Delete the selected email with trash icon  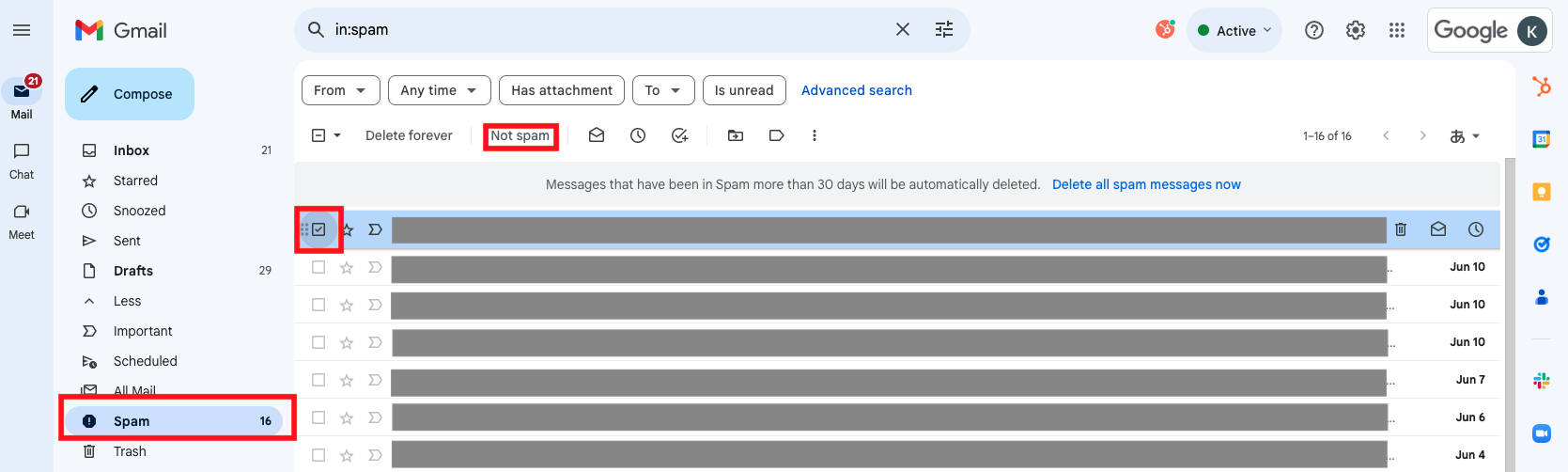coord(1400,229)
